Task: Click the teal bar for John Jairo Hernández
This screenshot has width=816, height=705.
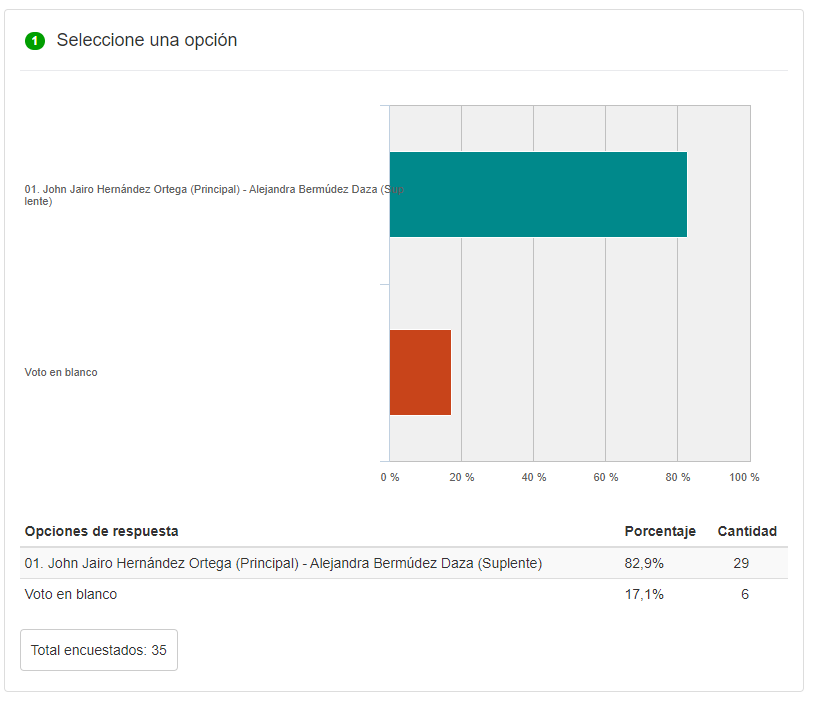Action: coord(538,195)
